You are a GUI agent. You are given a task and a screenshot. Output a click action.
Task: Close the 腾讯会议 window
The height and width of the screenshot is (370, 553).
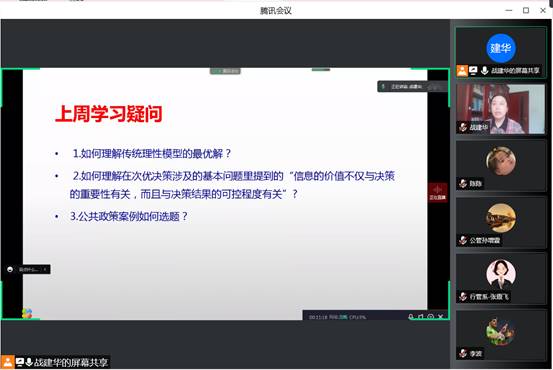pos(543,11)
